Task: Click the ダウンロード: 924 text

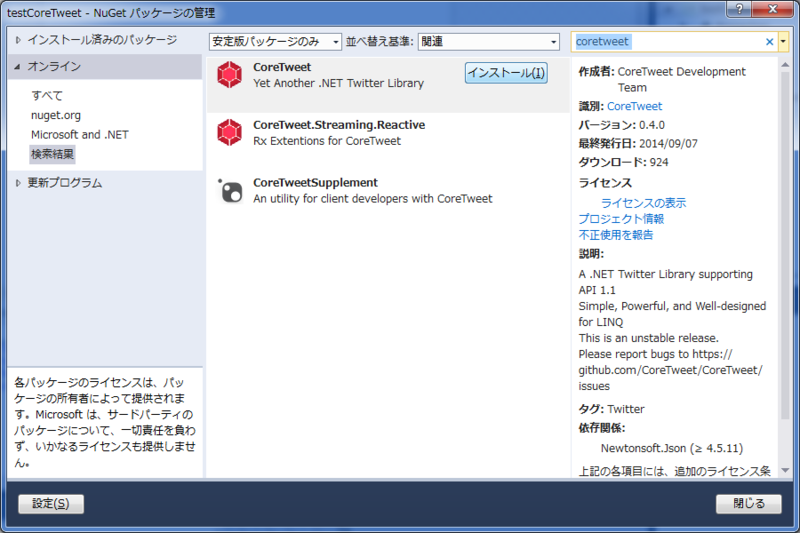Action: [623, 162]
